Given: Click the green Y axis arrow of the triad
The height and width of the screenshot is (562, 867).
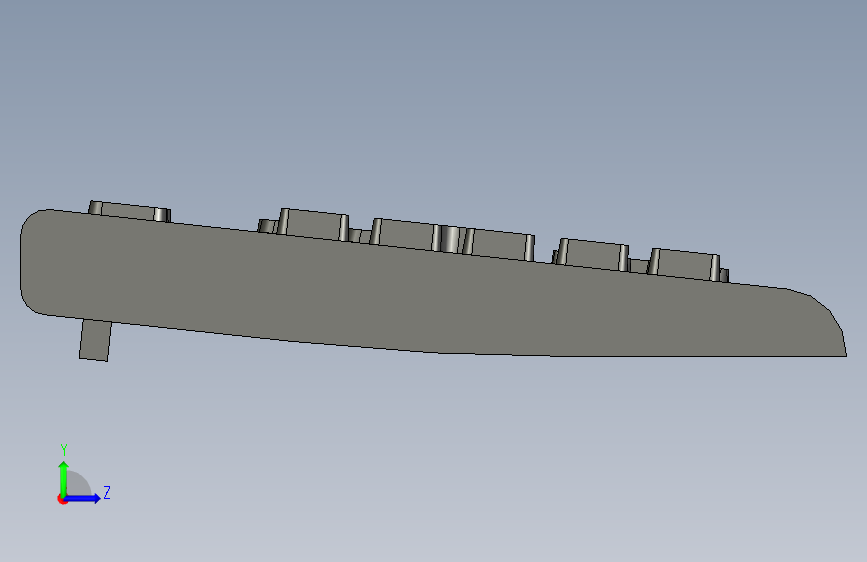Looking at the screenshot, I should tap(64, 478).
